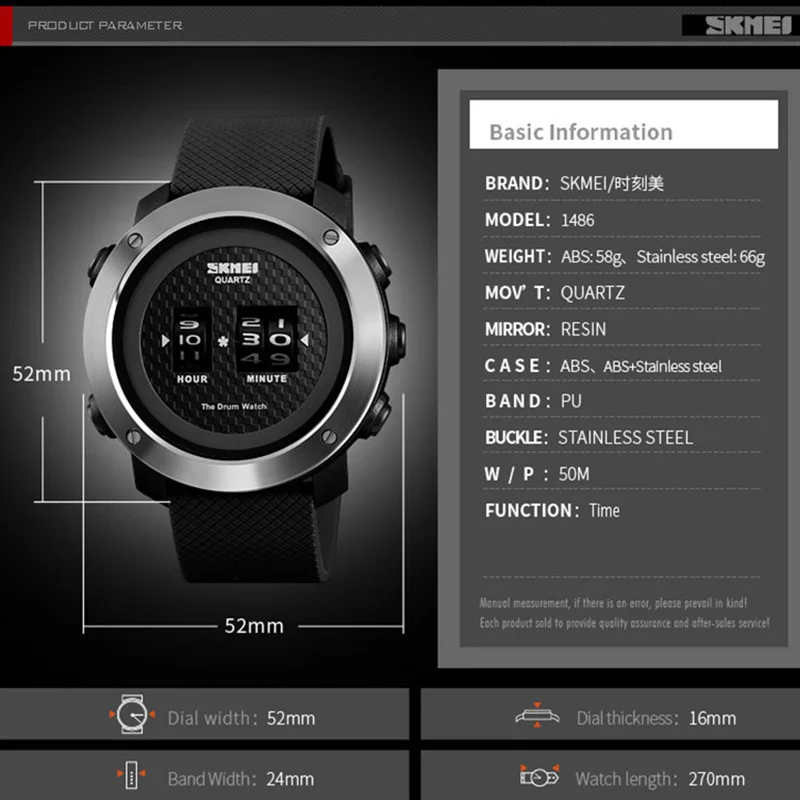
Task: Click the Manual measurement disclaimer line
Action: (613, 603)
